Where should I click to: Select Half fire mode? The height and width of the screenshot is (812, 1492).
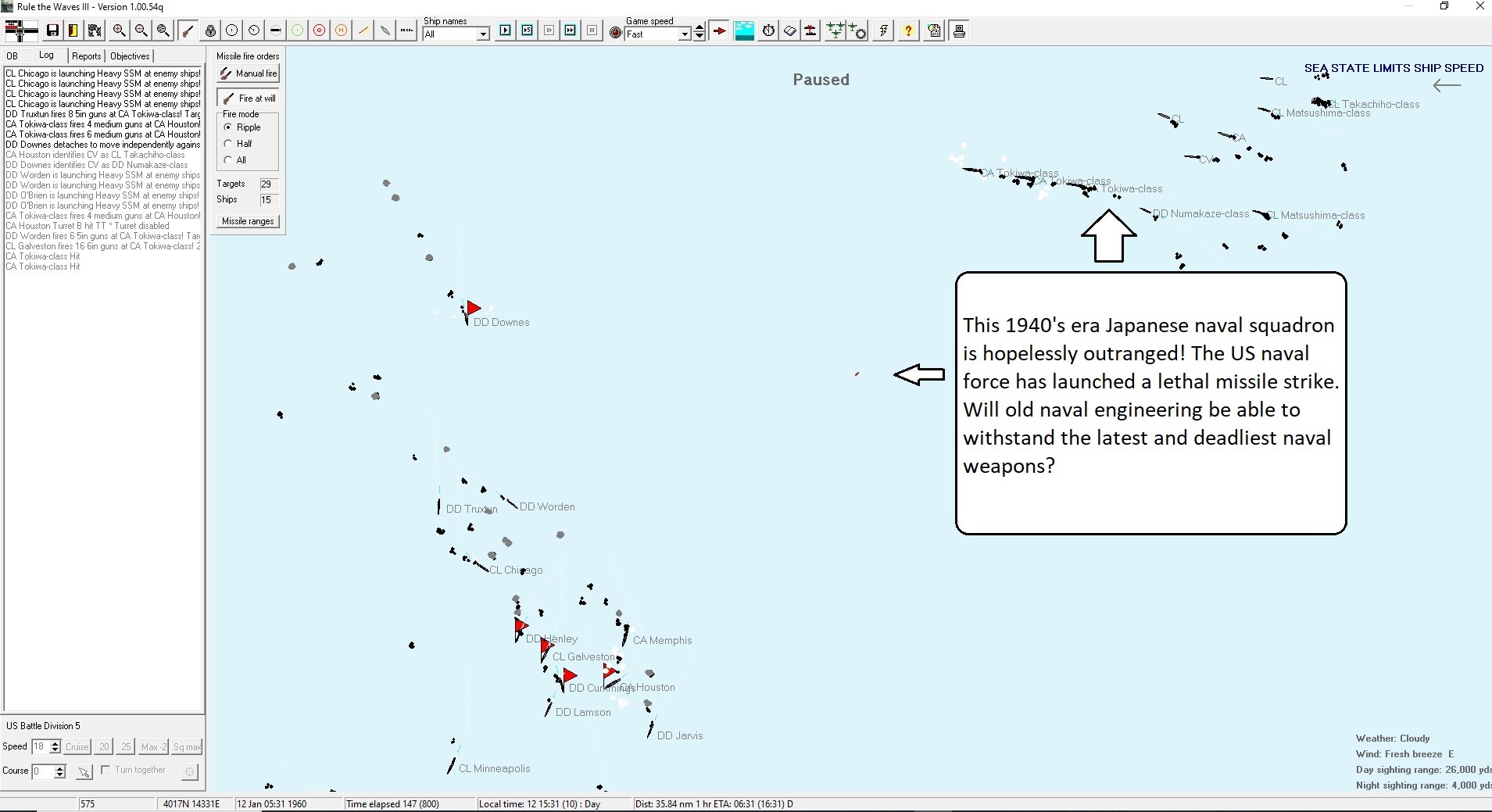(227, 143)
